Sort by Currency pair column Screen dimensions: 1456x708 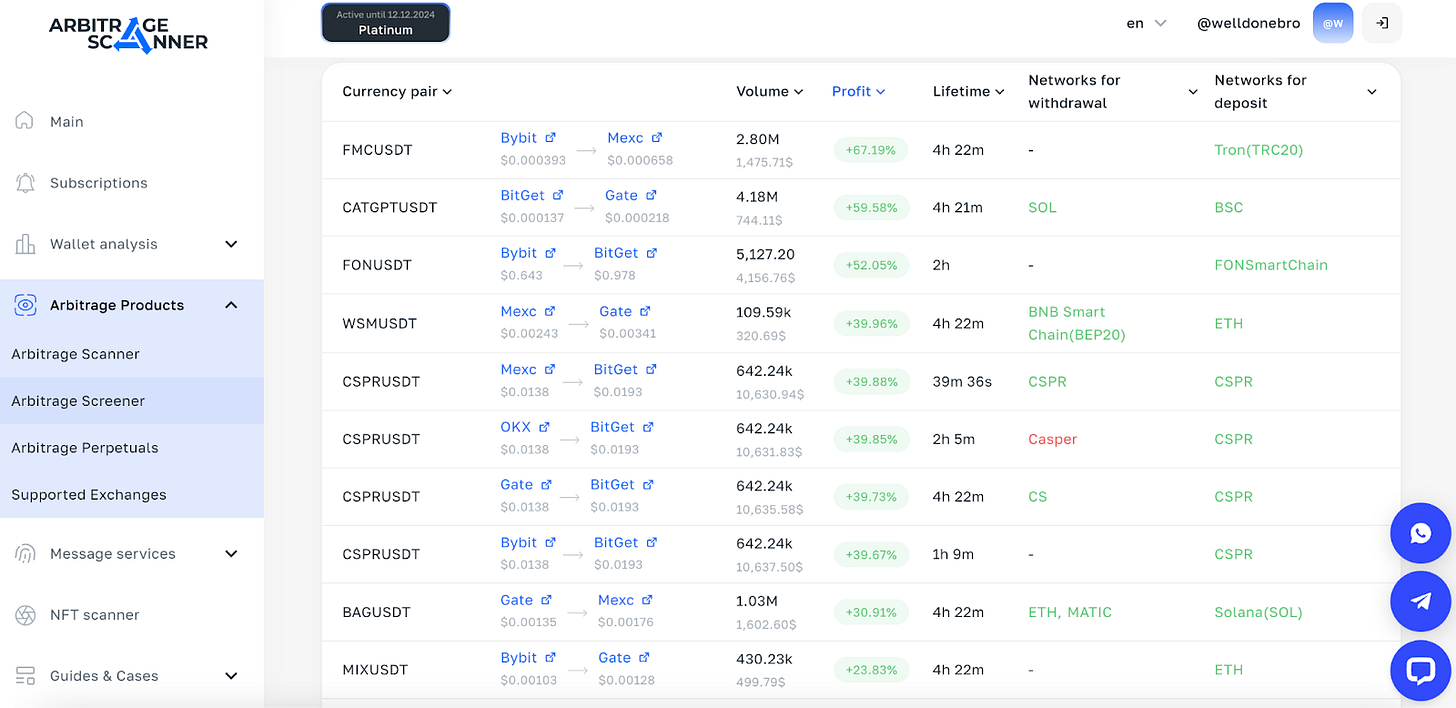click(397, 91)
